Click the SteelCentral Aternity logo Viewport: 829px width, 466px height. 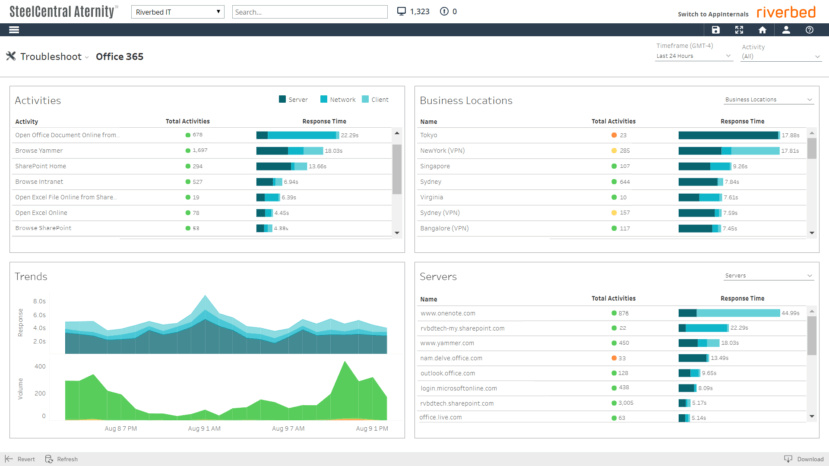[x=63, y=12]
